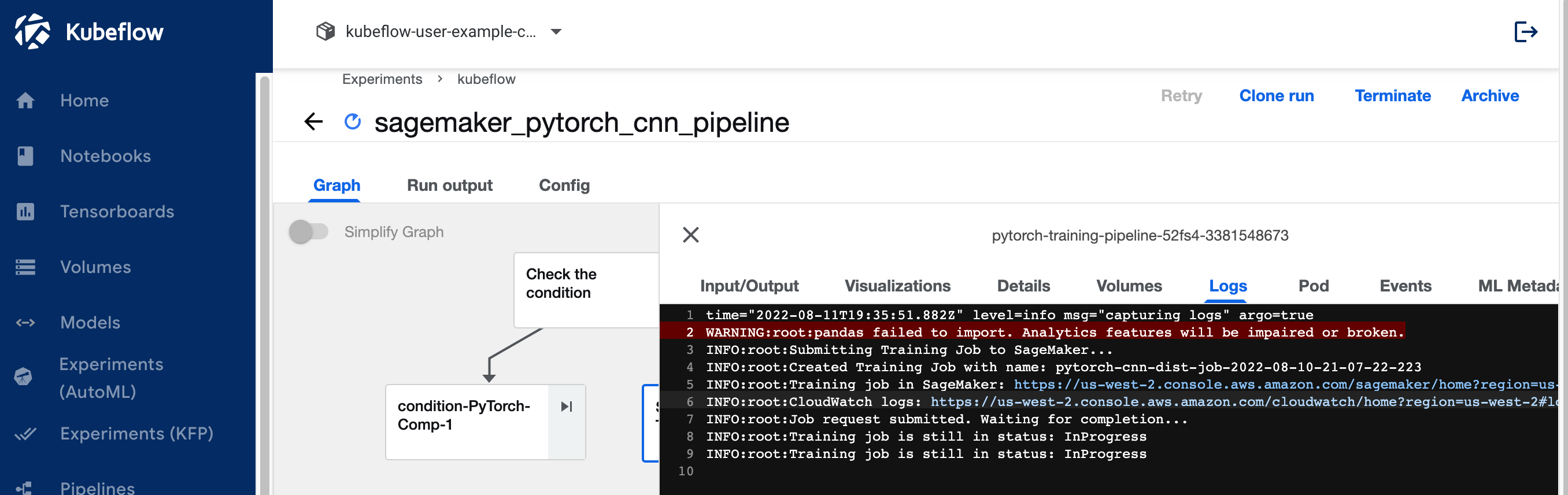Open the Events tab
The width and height of the screenshot is (1568, 495).
pyautogui.click(x=1406, y=286)
